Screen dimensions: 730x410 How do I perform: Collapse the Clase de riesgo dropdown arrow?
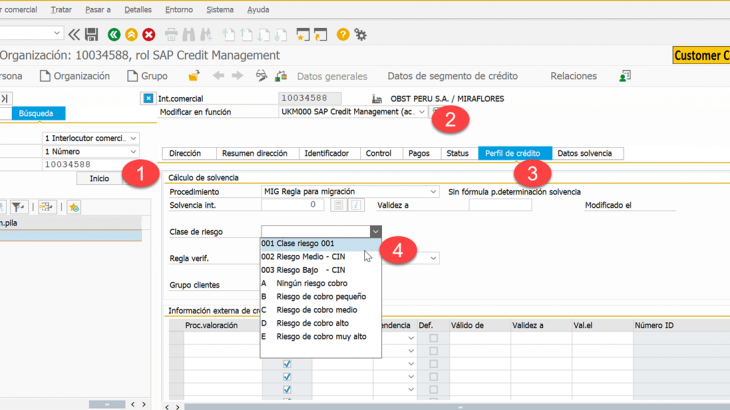pyautogui.click(x=376, y=232)
